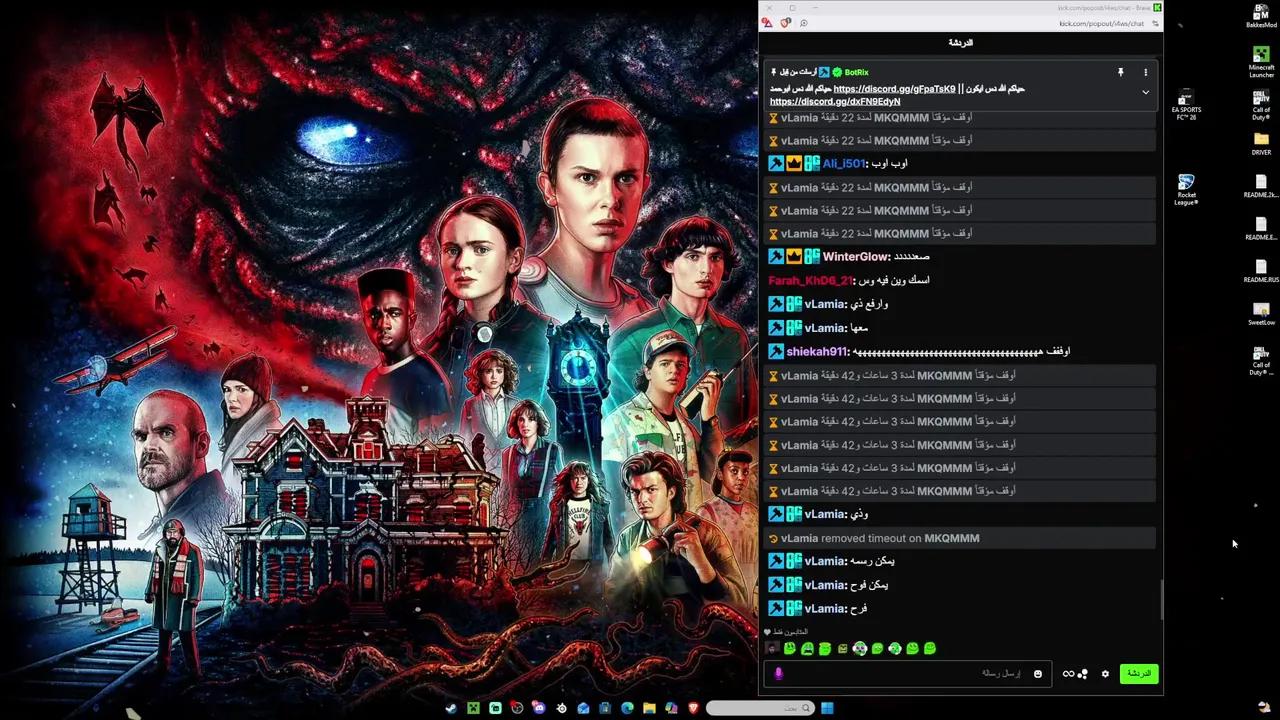The height and width of the screenshot is (720, 1280).
Task: Click the infinity icon beside chat input
Action: [1068, 674]
